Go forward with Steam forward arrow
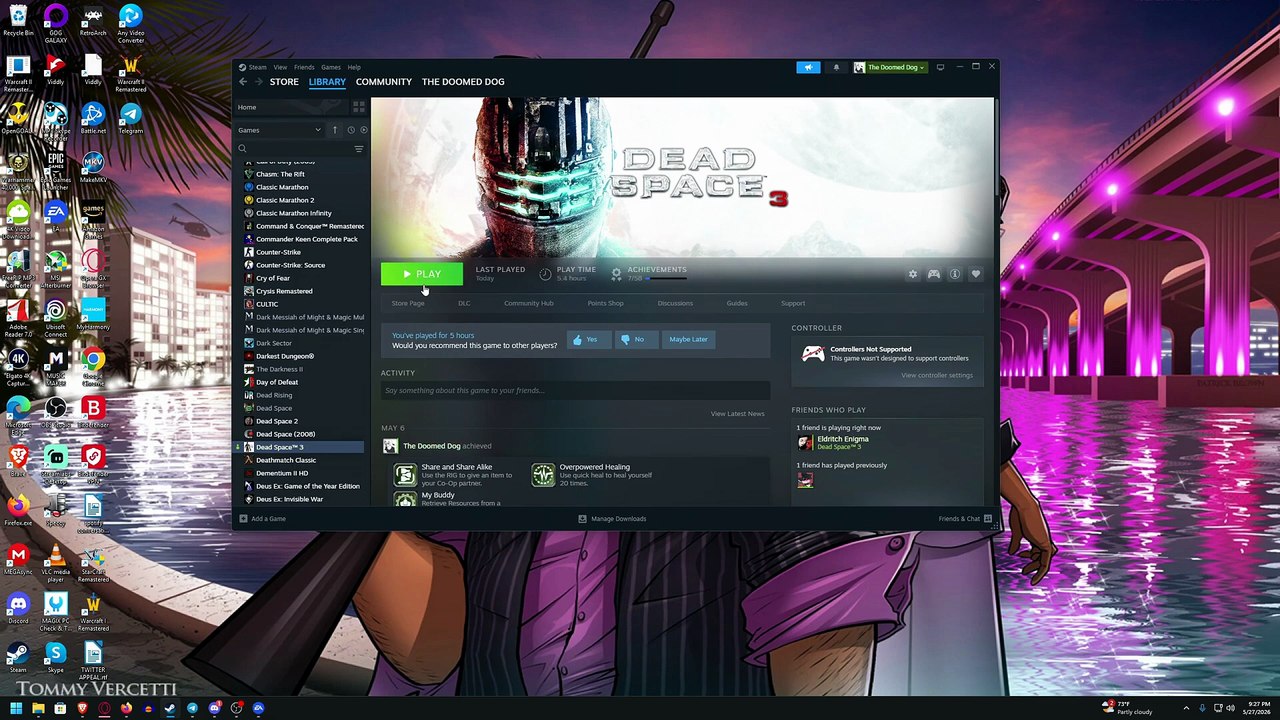 pyautogui.click(x=258, y=82)
